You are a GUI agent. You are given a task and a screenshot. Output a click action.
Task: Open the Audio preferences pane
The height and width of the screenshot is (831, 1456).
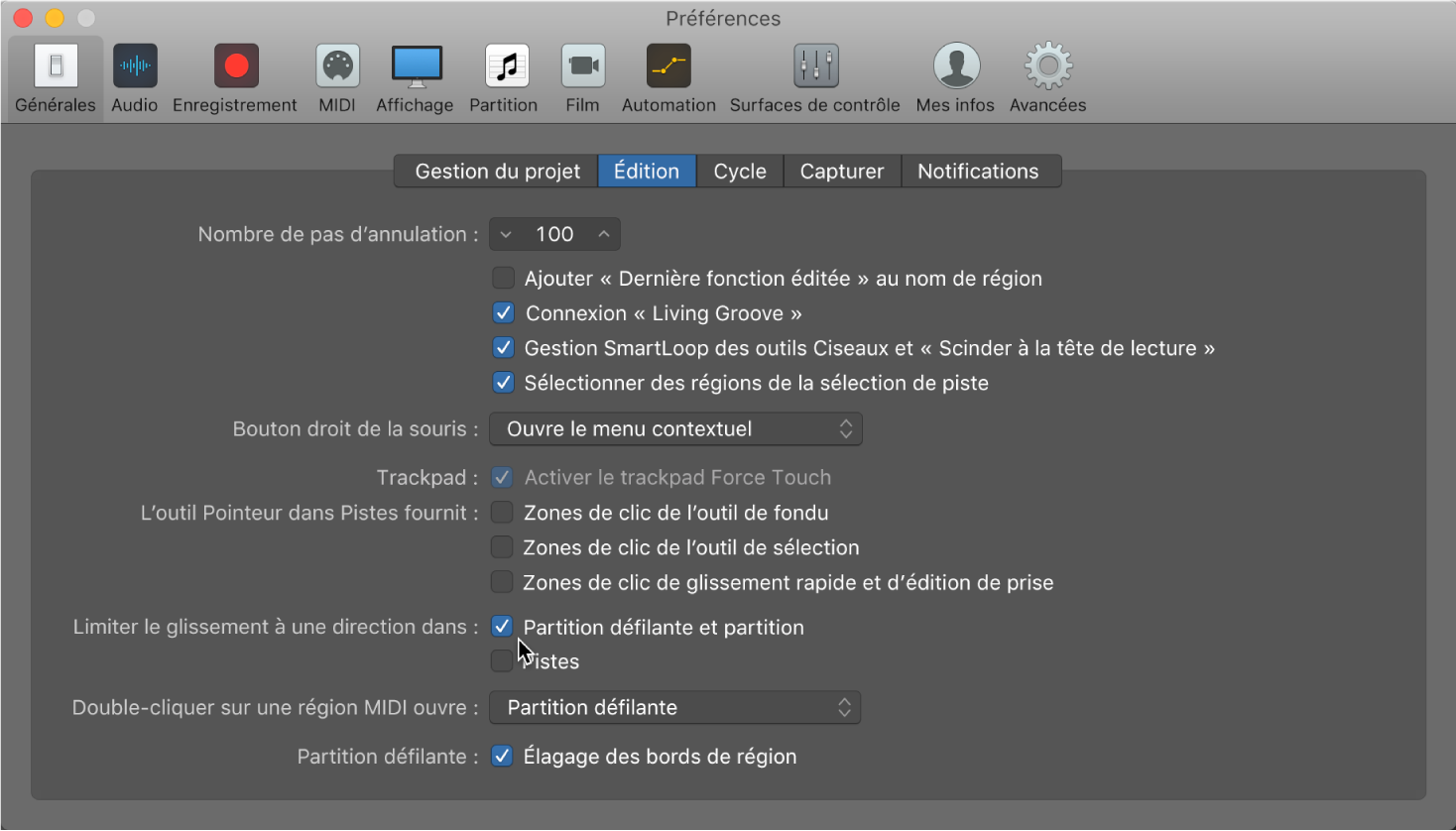135,67
